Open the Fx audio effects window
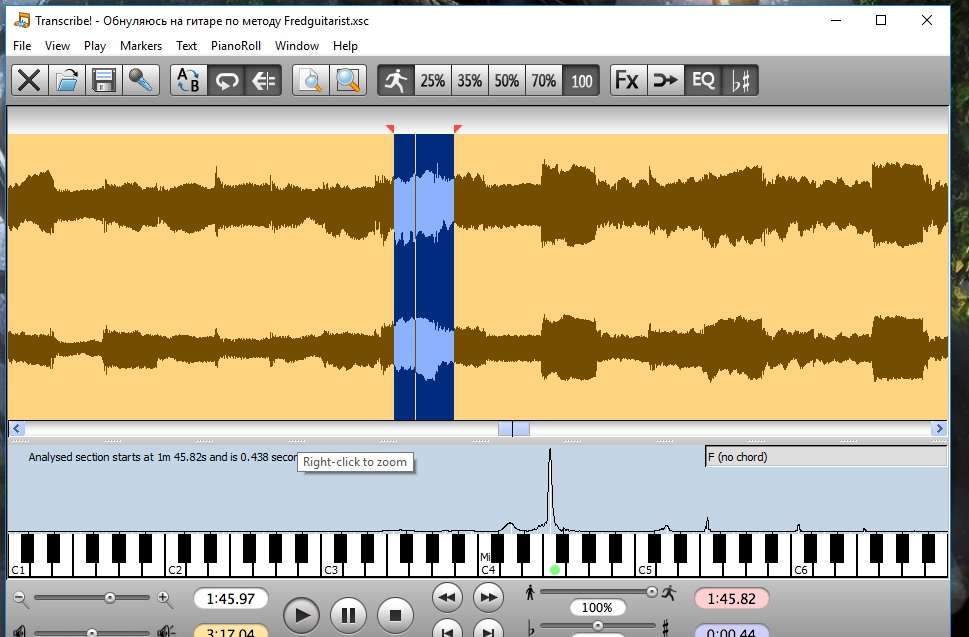 point(628,80)
